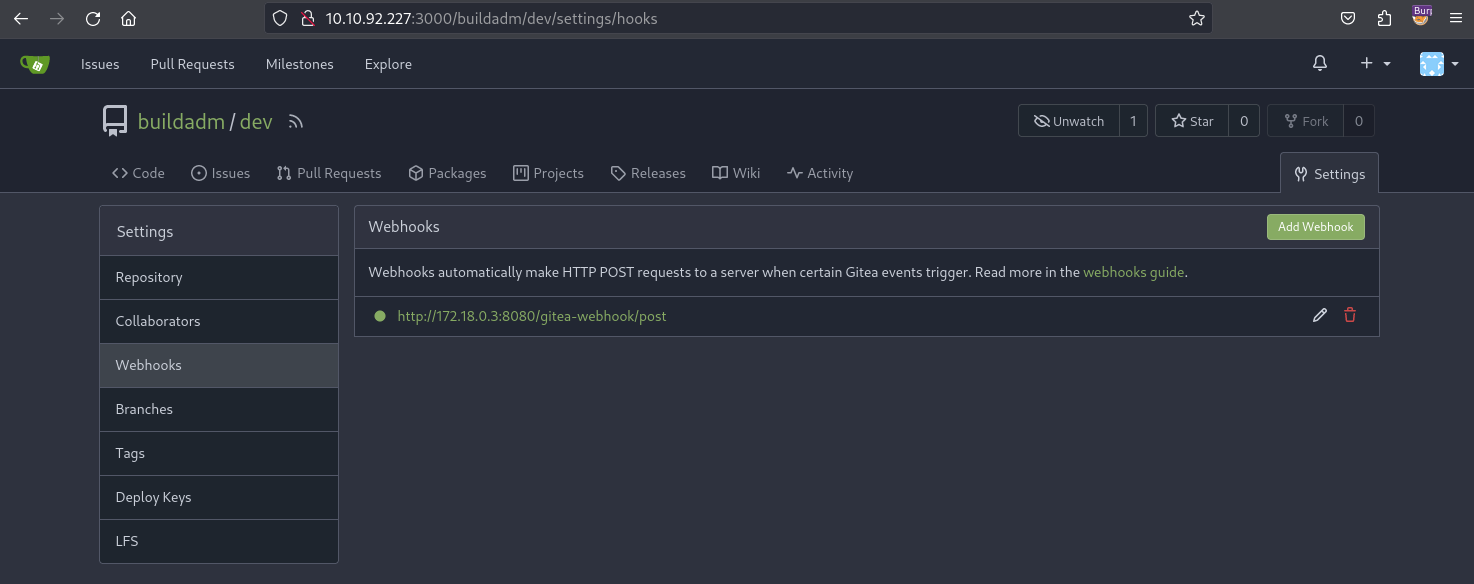Go back to the previous page
Viewport: 1474px width, 584px height.
pos(20,18)
